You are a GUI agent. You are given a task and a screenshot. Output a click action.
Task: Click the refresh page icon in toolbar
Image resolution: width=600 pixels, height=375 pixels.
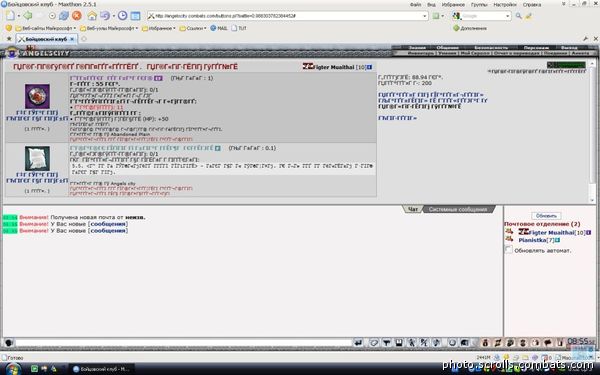(x=64, y=16)
